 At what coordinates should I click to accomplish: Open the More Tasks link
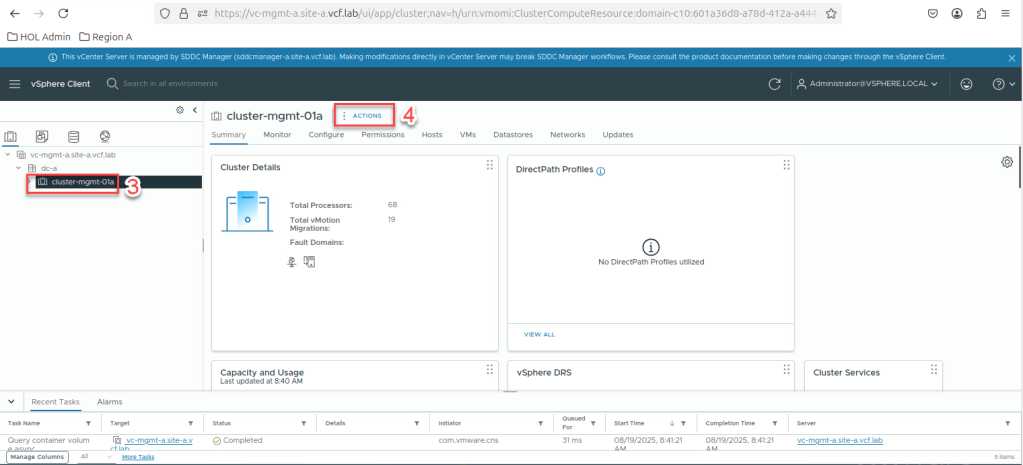(138, 457)
